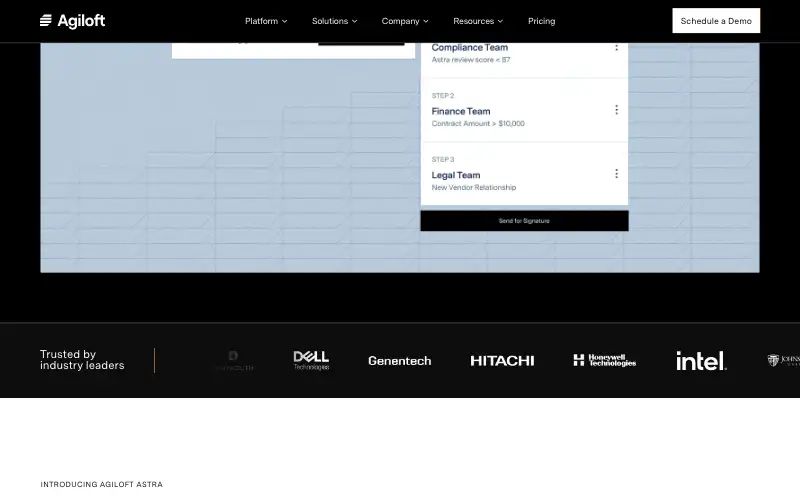Click the Honeywell Technologies logo
This screenshot has width=800, height=500.
click(x=605, y=360)
